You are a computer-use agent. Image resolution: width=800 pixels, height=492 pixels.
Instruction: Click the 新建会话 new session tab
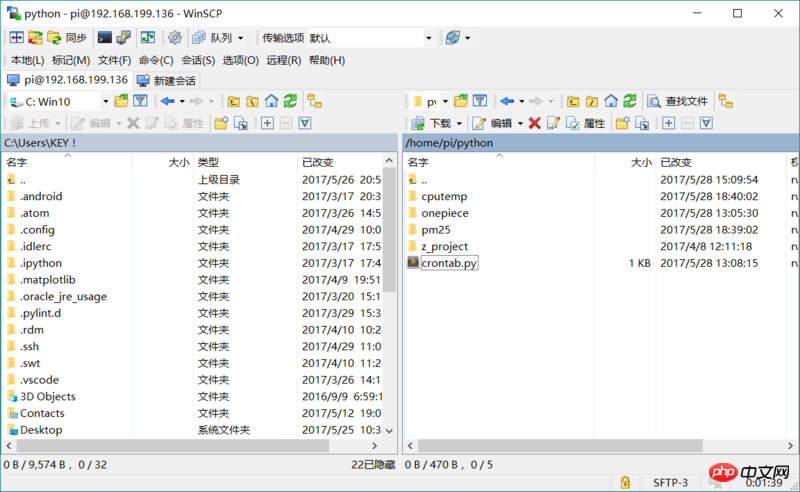pyautogui.click(x=167, y=81)
